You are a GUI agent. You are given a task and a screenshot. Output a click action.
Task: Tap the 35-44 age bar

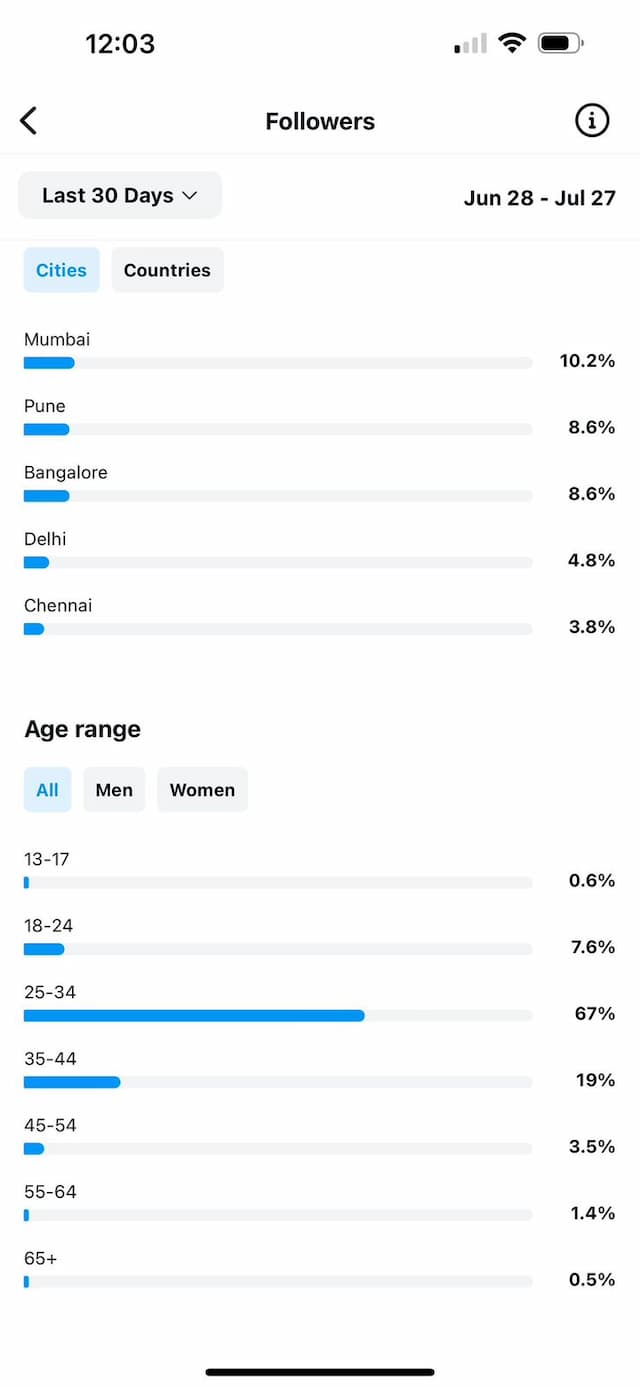coord(278,1082)
